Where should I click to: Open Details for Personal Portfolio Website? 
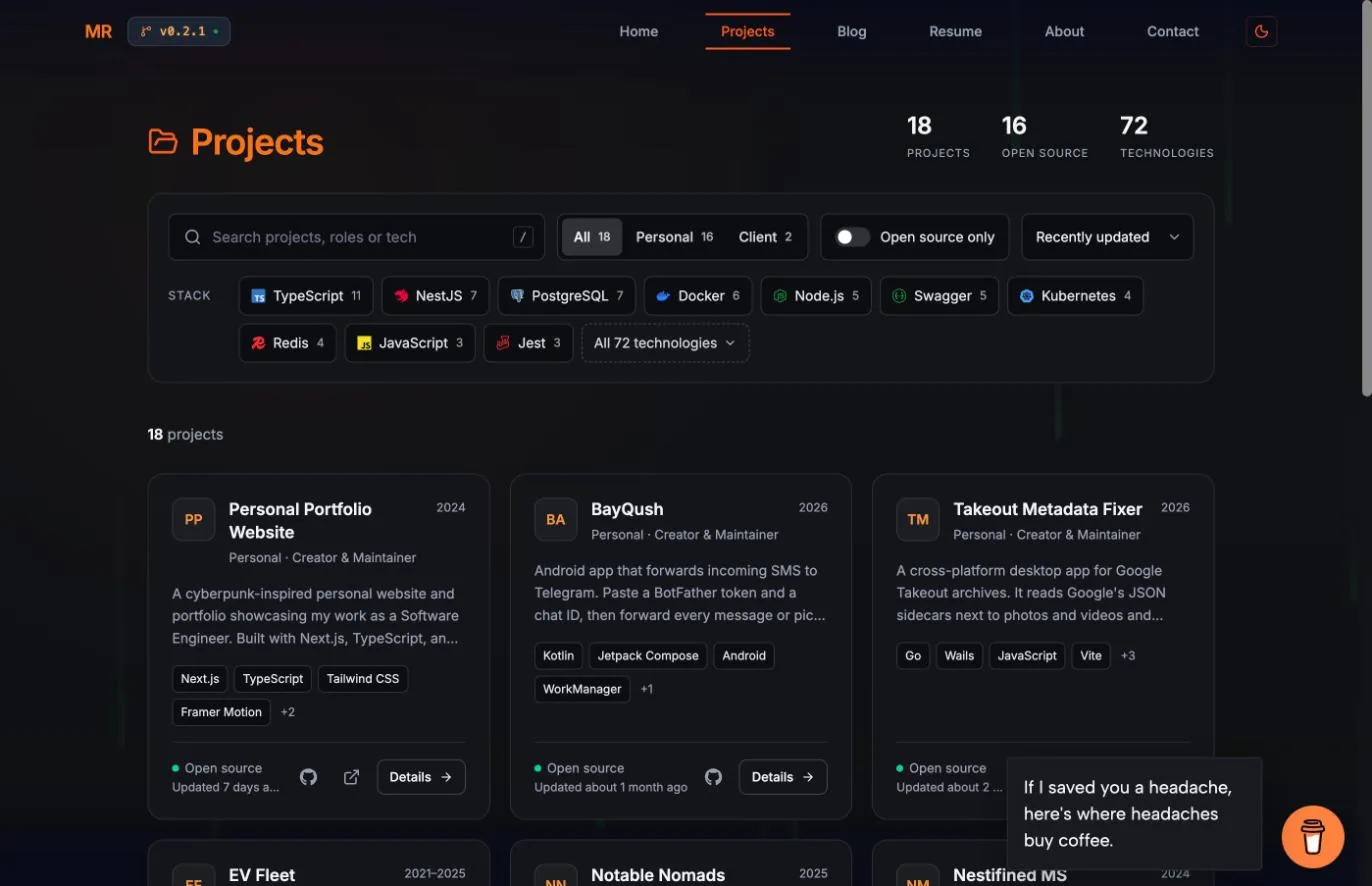[421, 777]
